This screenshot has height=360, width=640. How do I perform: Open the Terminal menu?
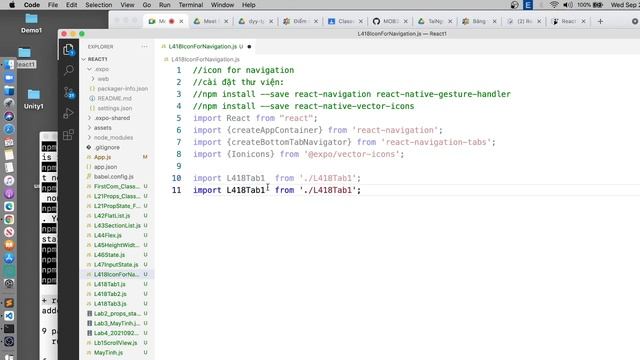pyautogui.click(x=191, y=5)
